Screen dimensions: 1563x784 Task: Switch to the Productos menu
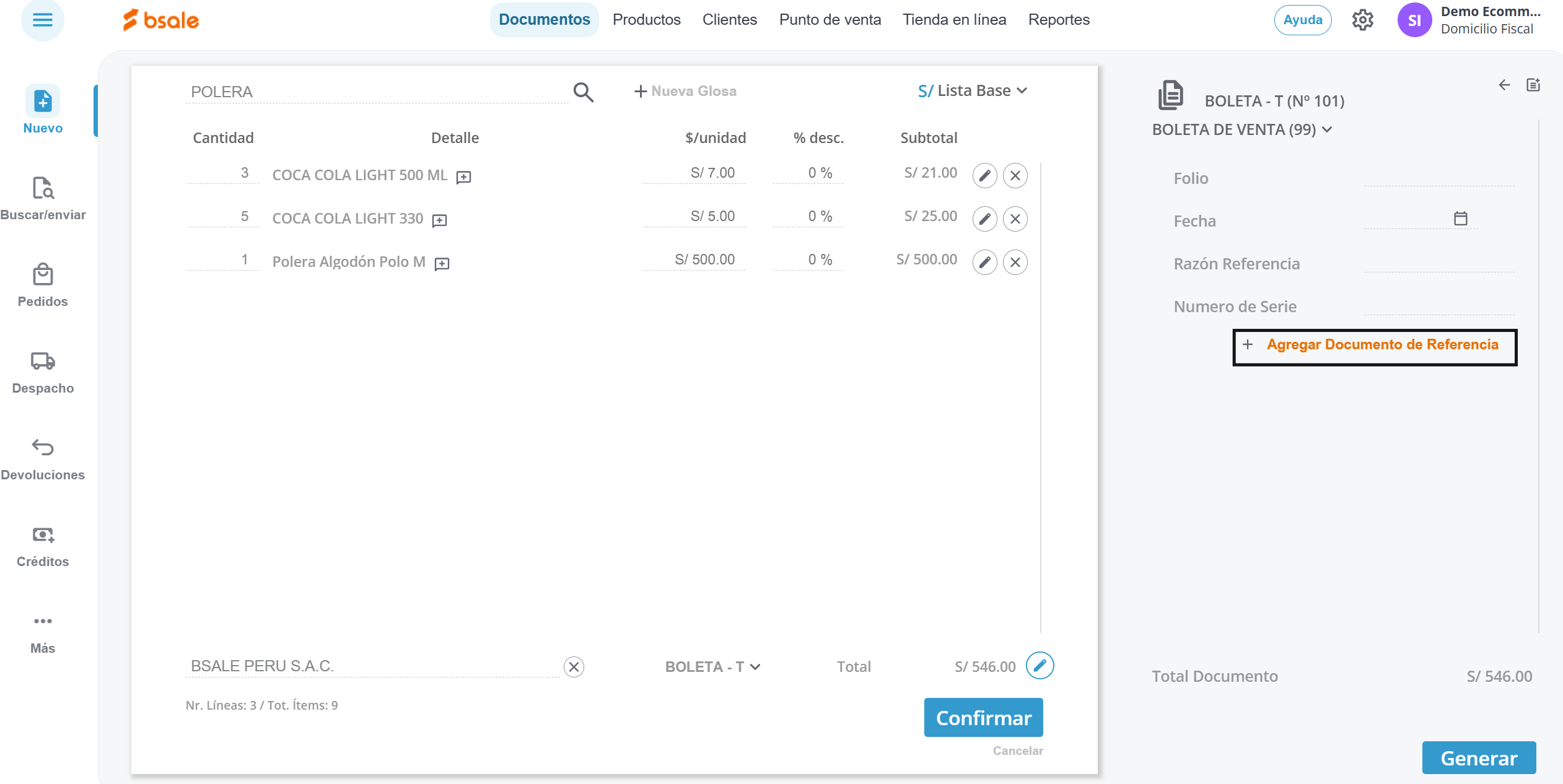(646, 20)
